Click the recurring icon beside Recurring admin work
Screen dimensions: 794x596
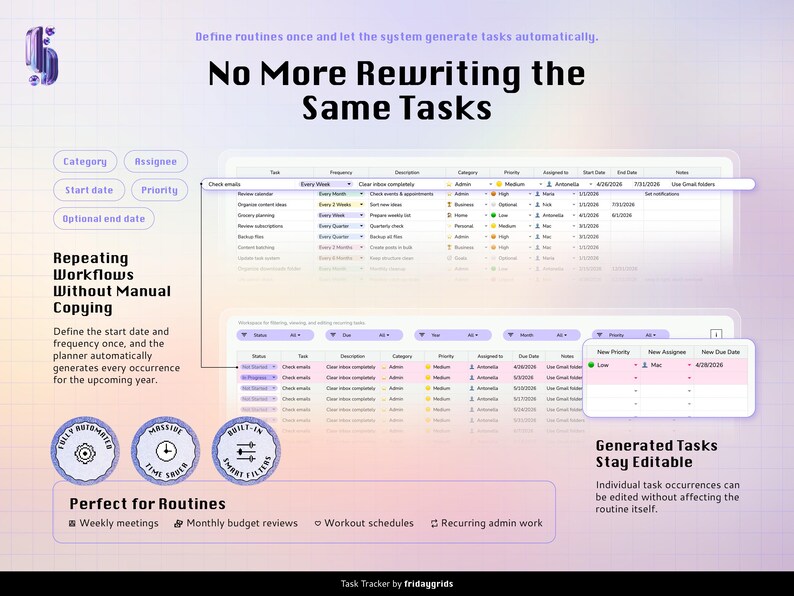pyautogui.click(x=434, y=524)
